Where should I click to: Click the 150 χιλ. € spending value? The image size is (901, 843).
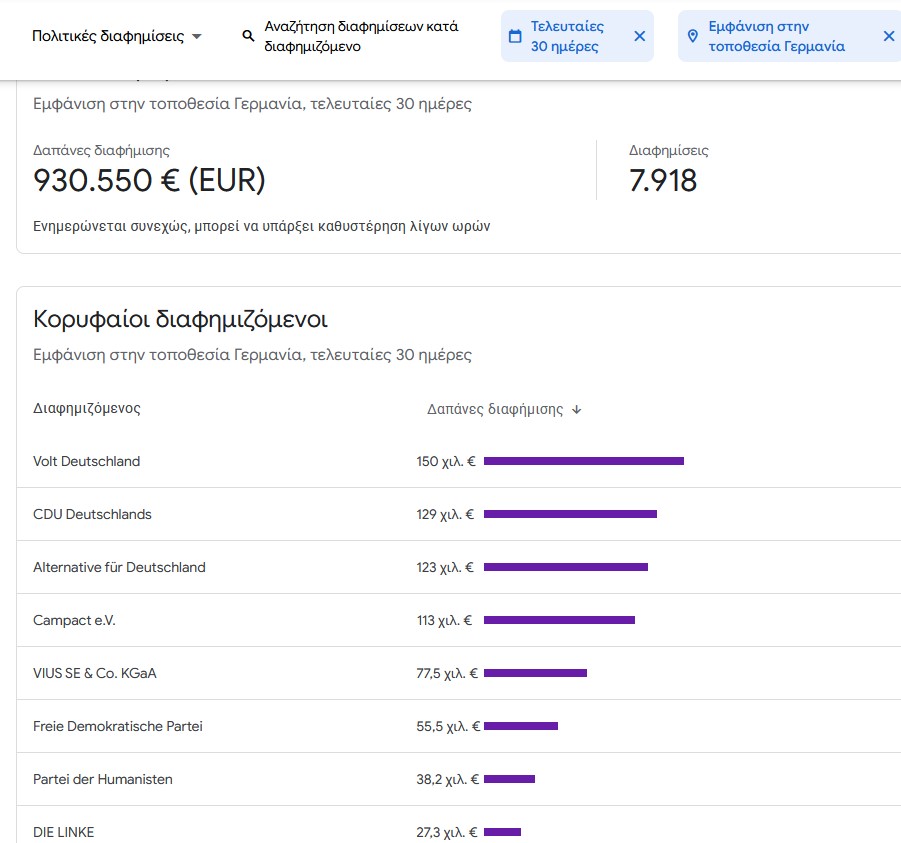(446, 461)
